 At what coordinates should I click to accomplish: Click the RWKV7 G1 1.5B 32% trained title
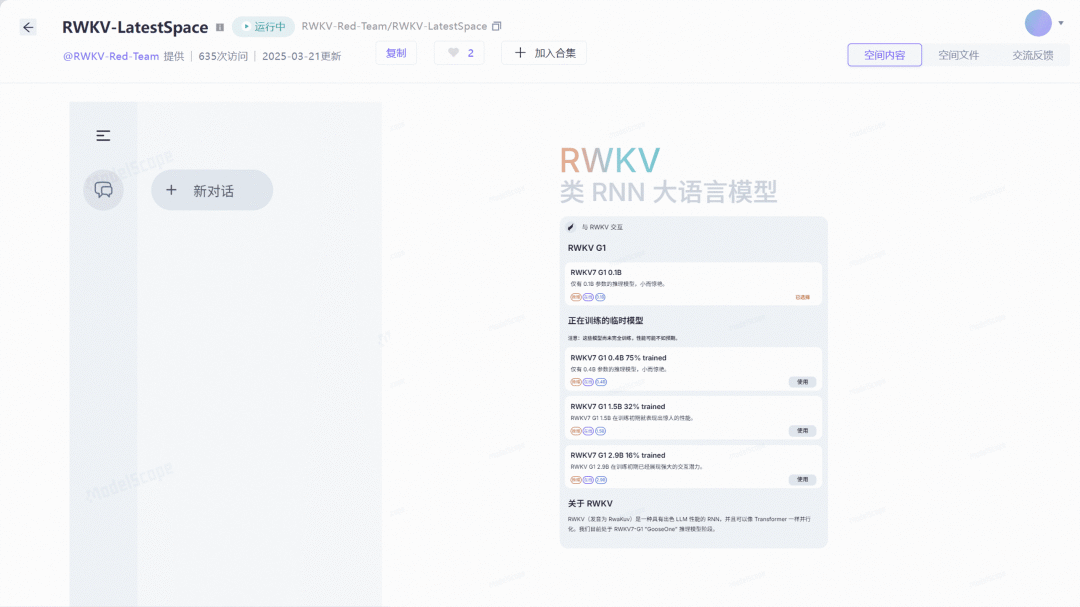click(x=616, y=407)
